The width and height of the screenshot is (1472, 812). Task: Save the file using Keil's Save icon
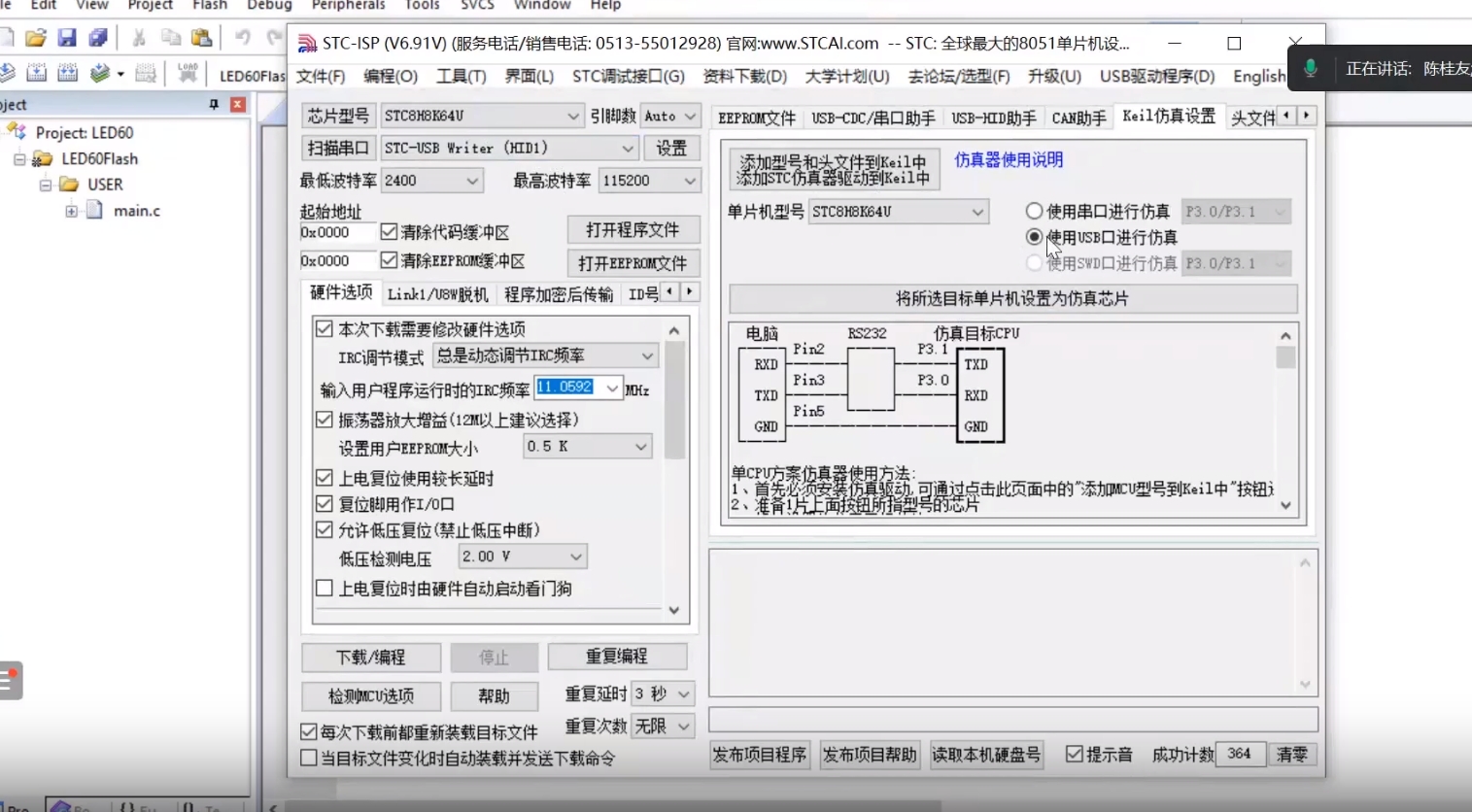click(67, 38)
